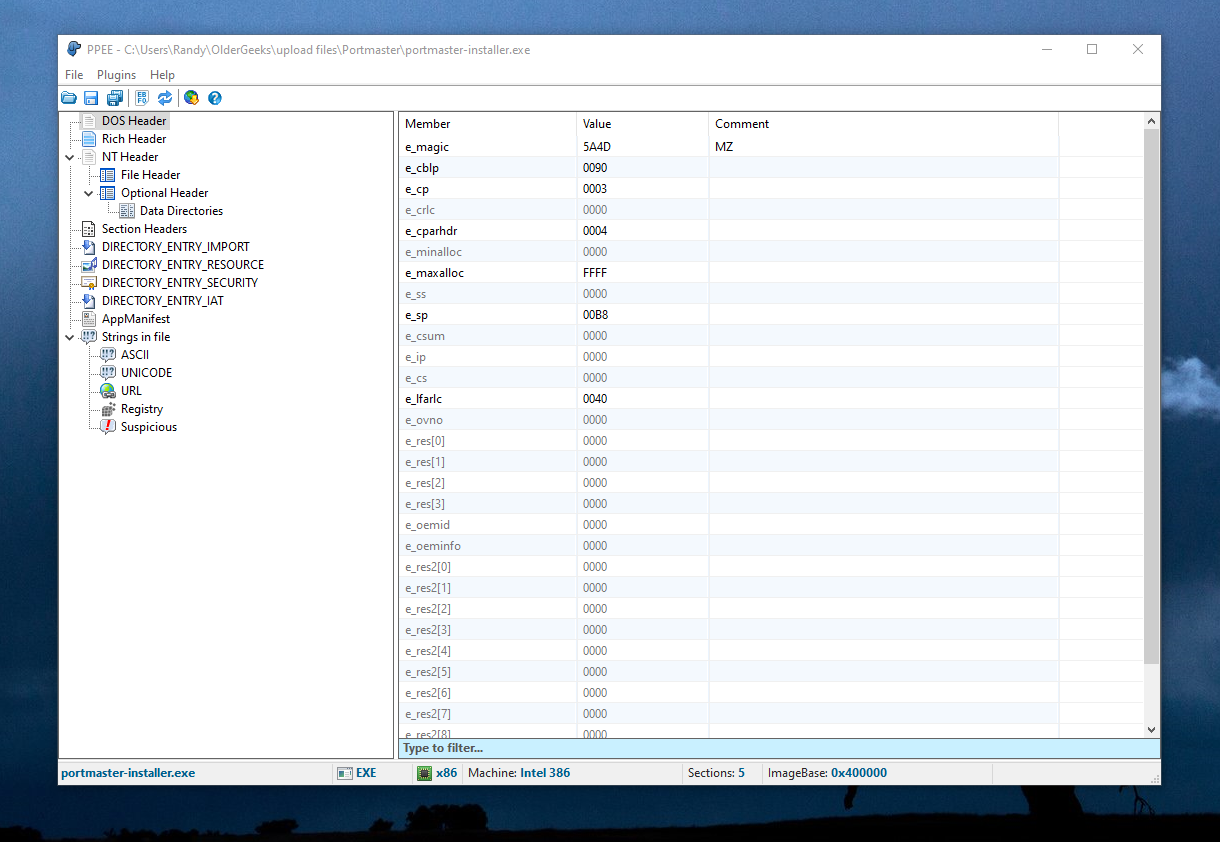Image resolution: width=1220 pixels, height=842 pixels.
Task: Click the e_sp member cell
Action: 488,315
